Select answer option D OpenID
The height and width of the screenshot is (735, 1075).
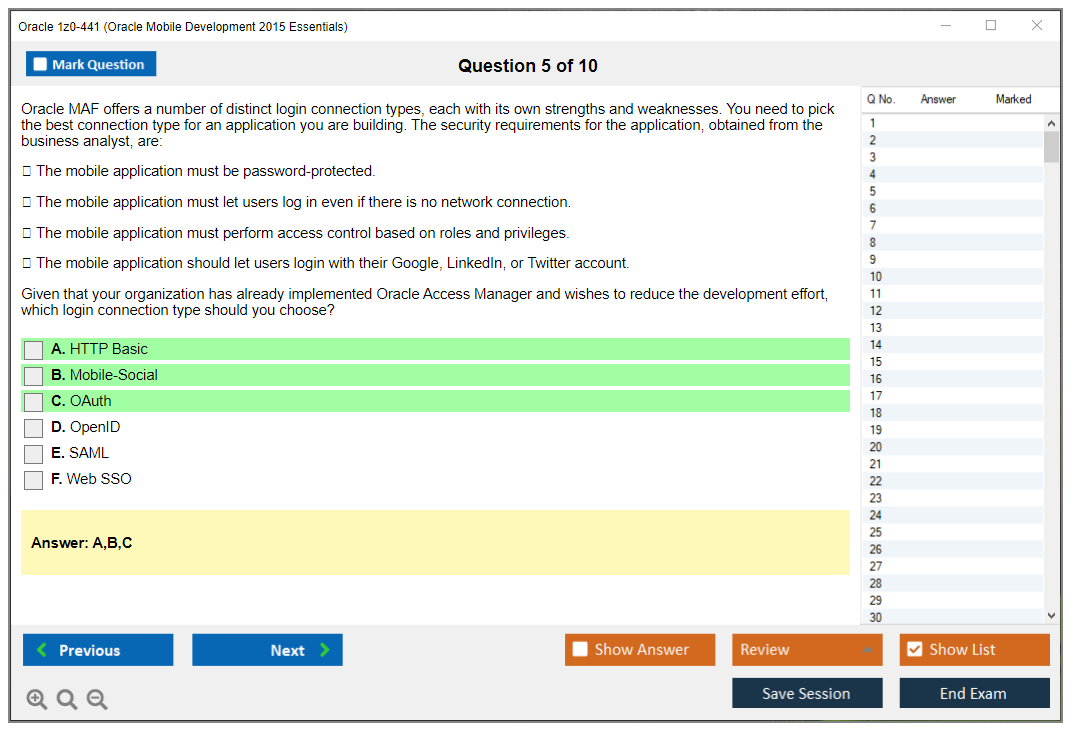coord(33,428)
